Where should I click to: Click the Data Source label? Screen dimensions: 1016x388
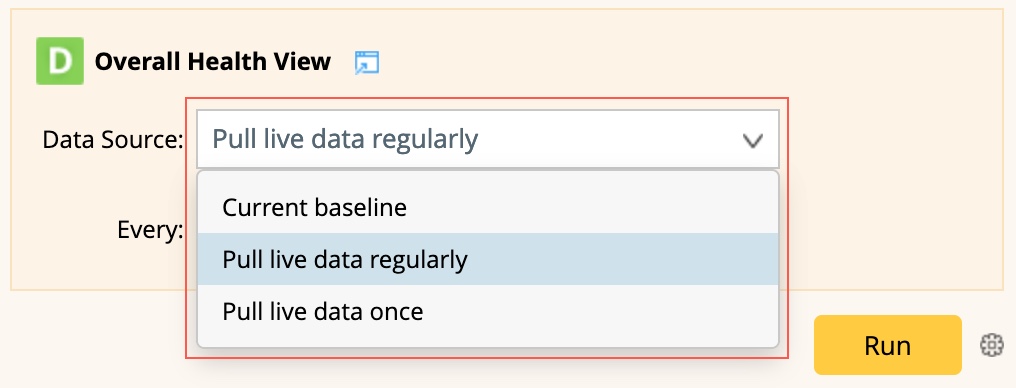coord(113,139)
